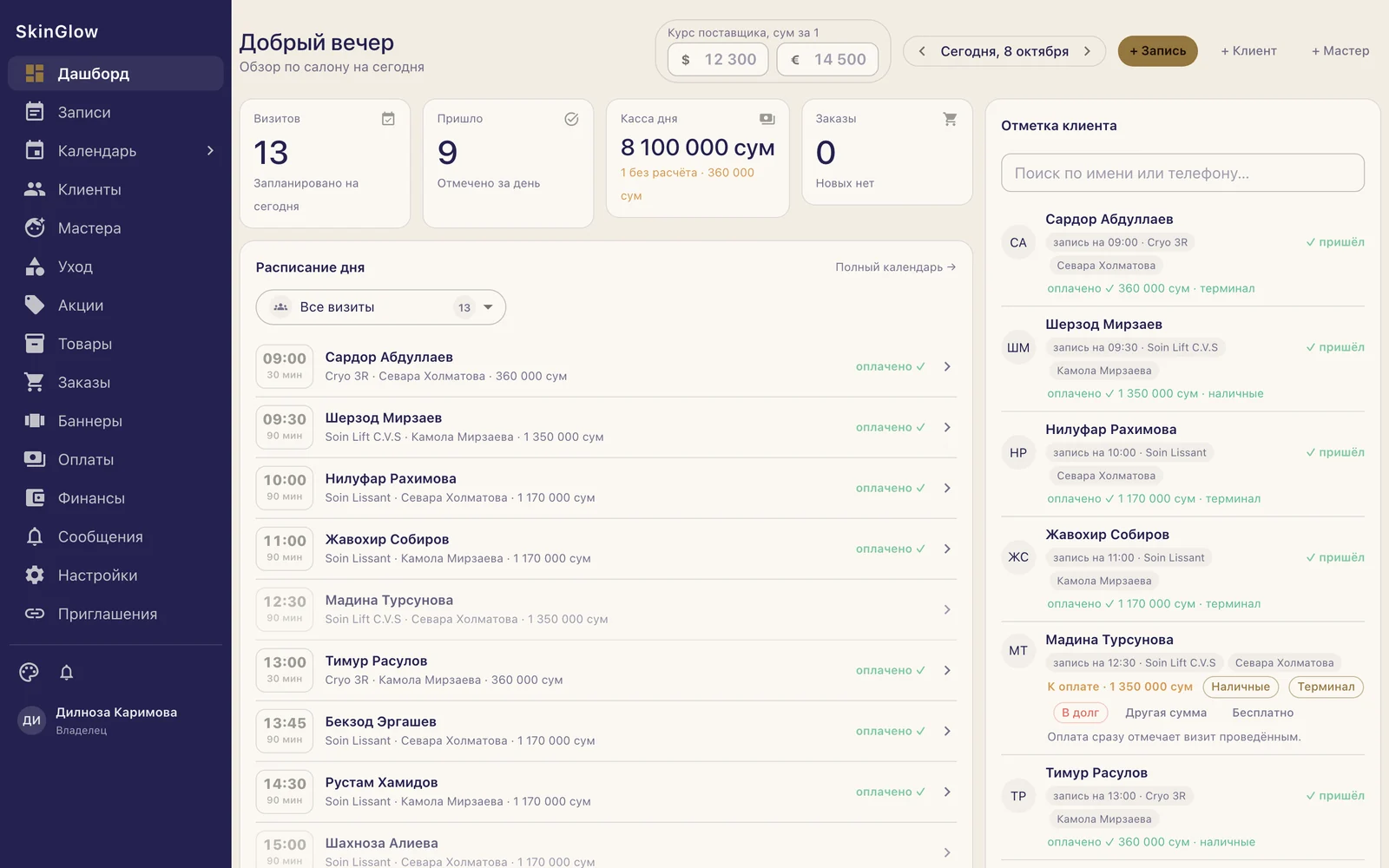Open Мадина Турсунова visit chevron in schedule
Viewport: 1389px width, 868px height.
(x=947, y=609)
